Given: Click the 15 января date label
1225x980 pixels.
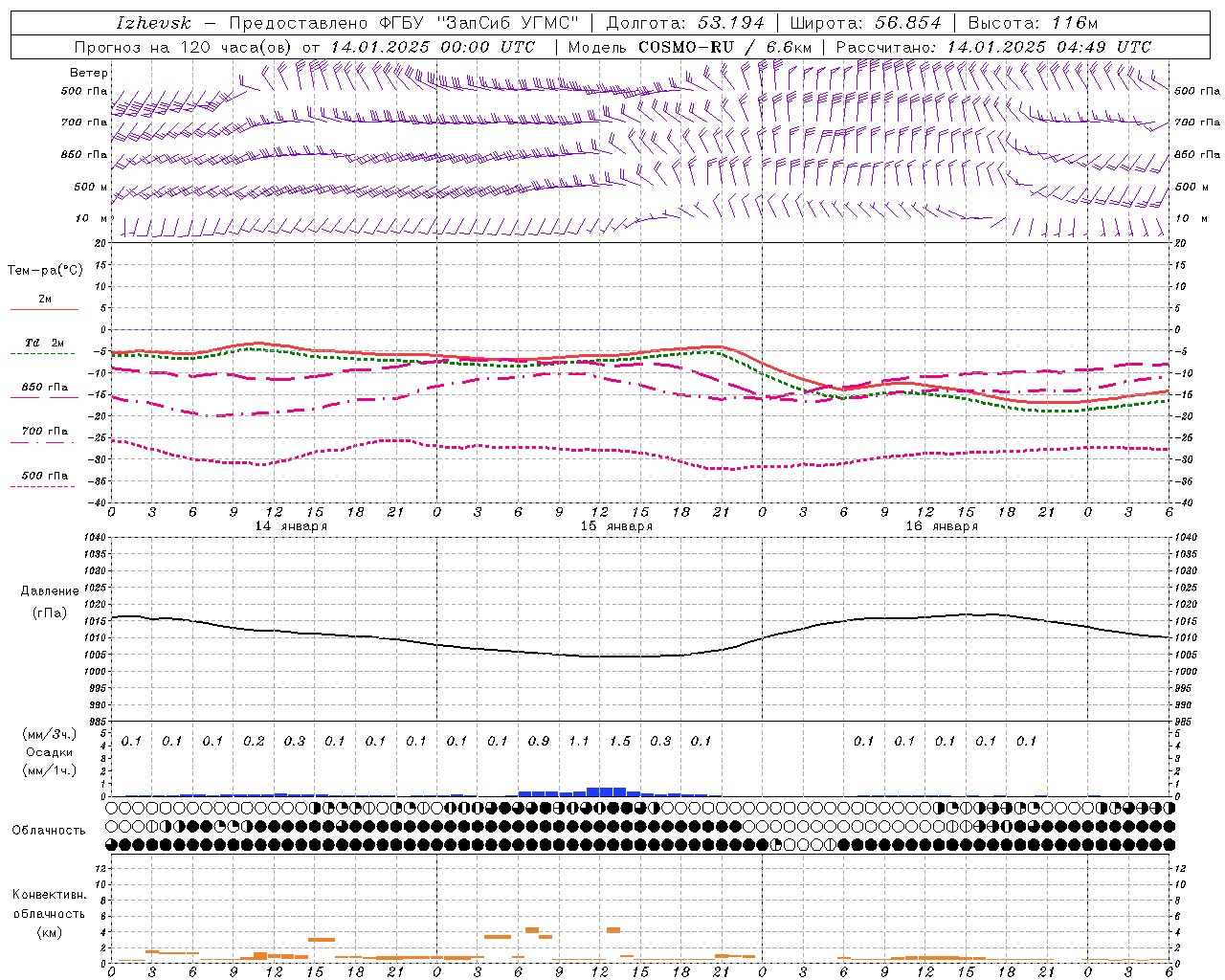Looking at the screenshot, I should 616,526.
